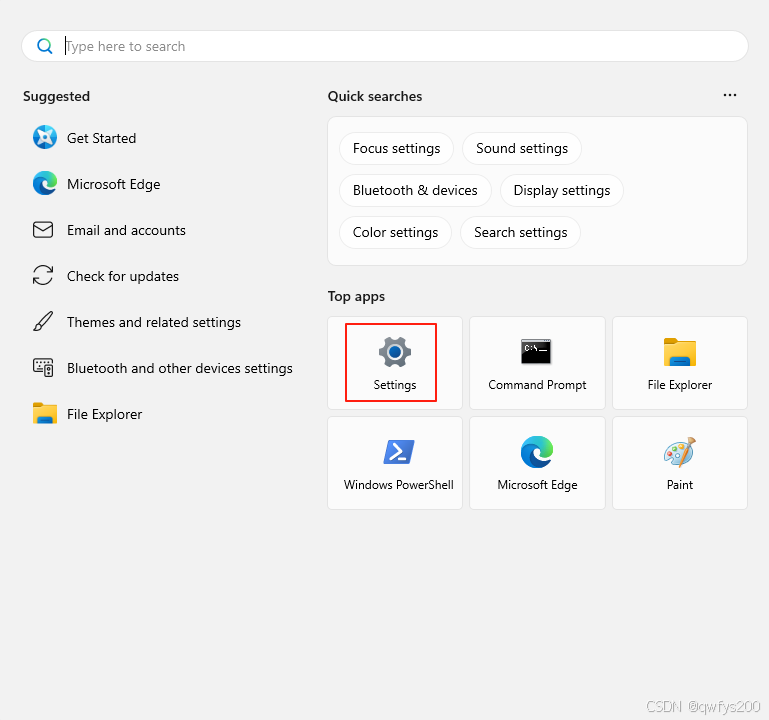Image resolution: width=769 pixels, height=720 pixels.
Task: Launch Paint from Top apps
Action: pos(680,463)
